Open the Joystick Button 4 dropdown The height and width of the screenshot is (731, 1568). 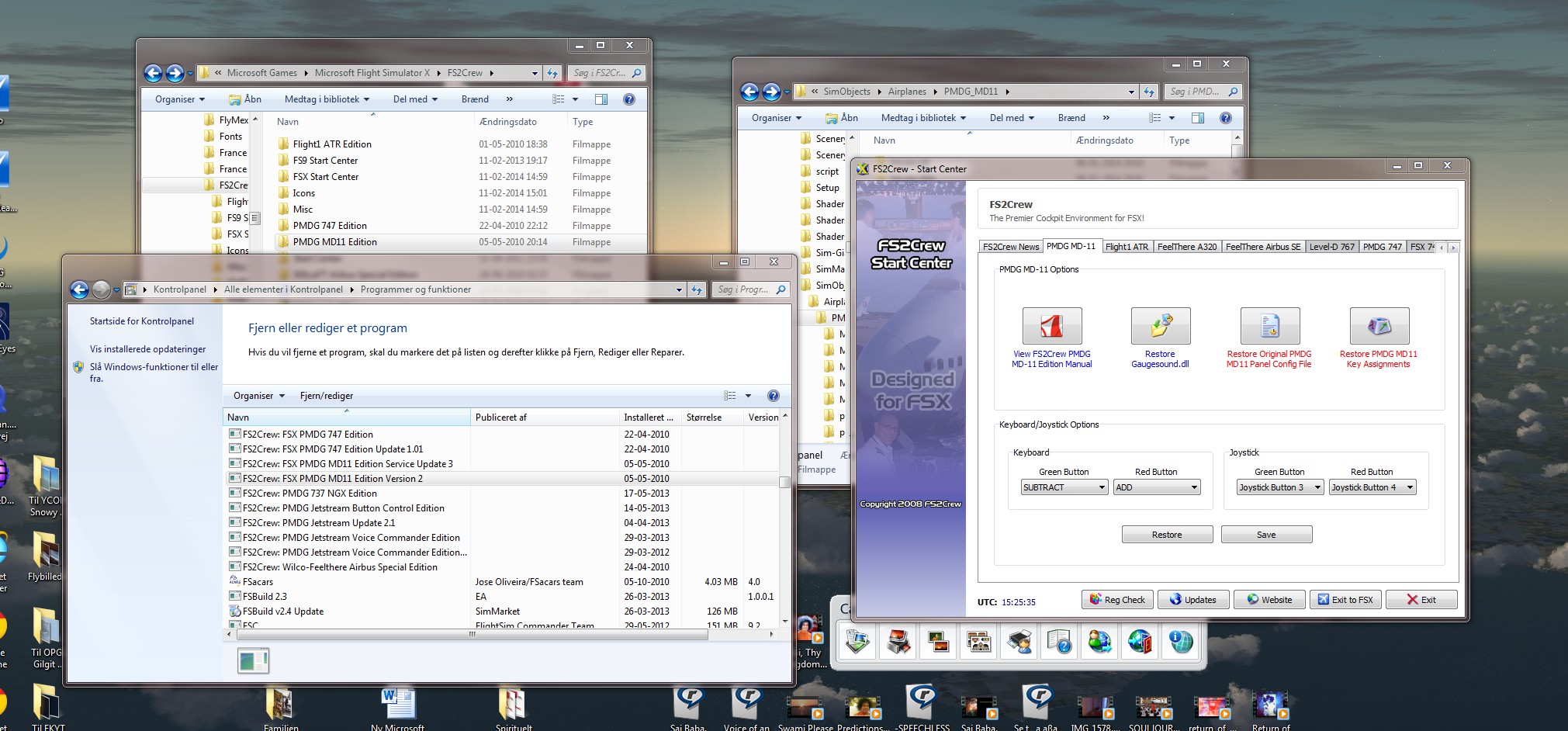pos(1372,487)
